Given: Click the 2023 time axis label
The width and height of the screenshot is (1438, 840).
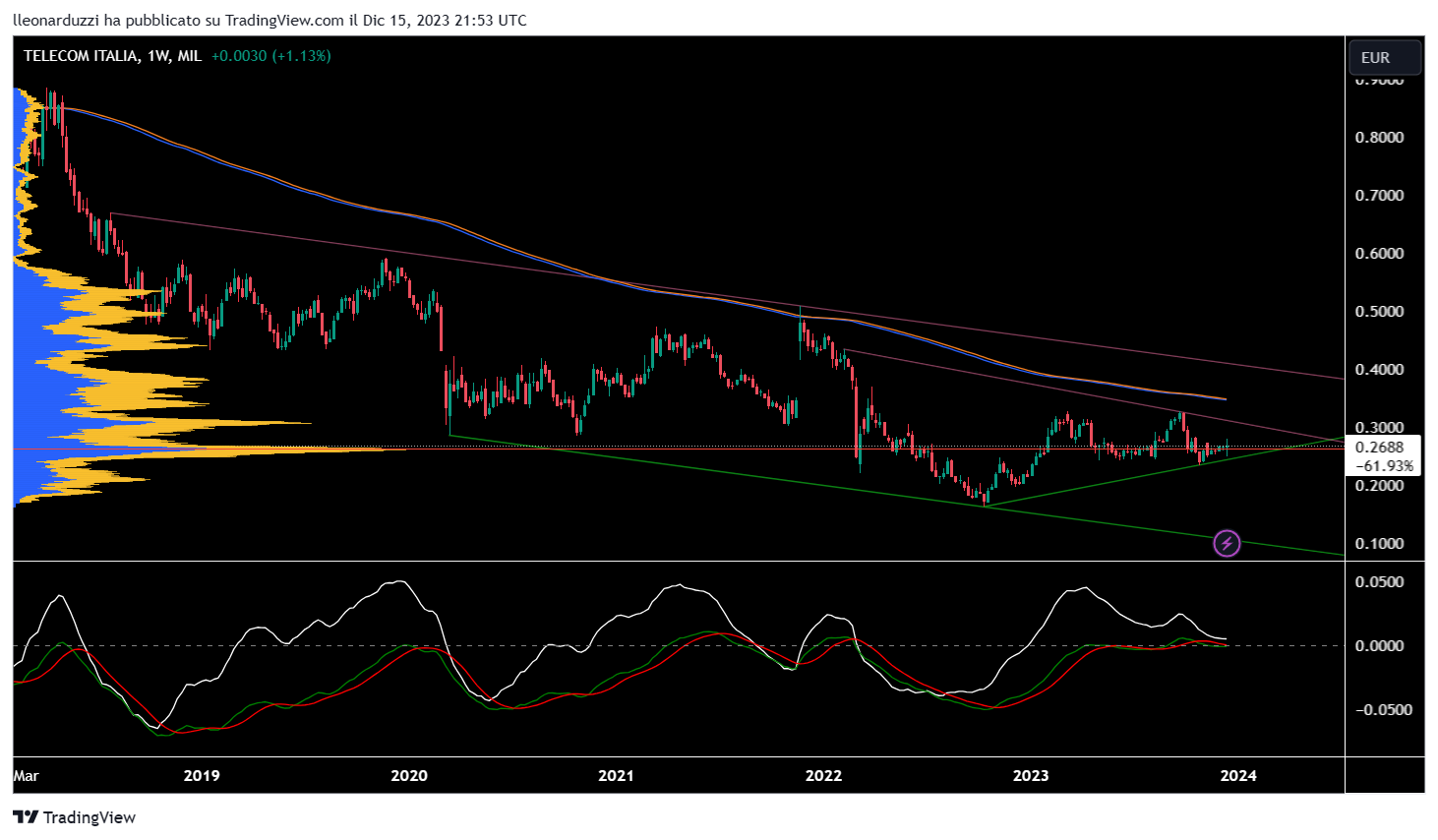Looking at the screenshot, I should pos(1031,776).
